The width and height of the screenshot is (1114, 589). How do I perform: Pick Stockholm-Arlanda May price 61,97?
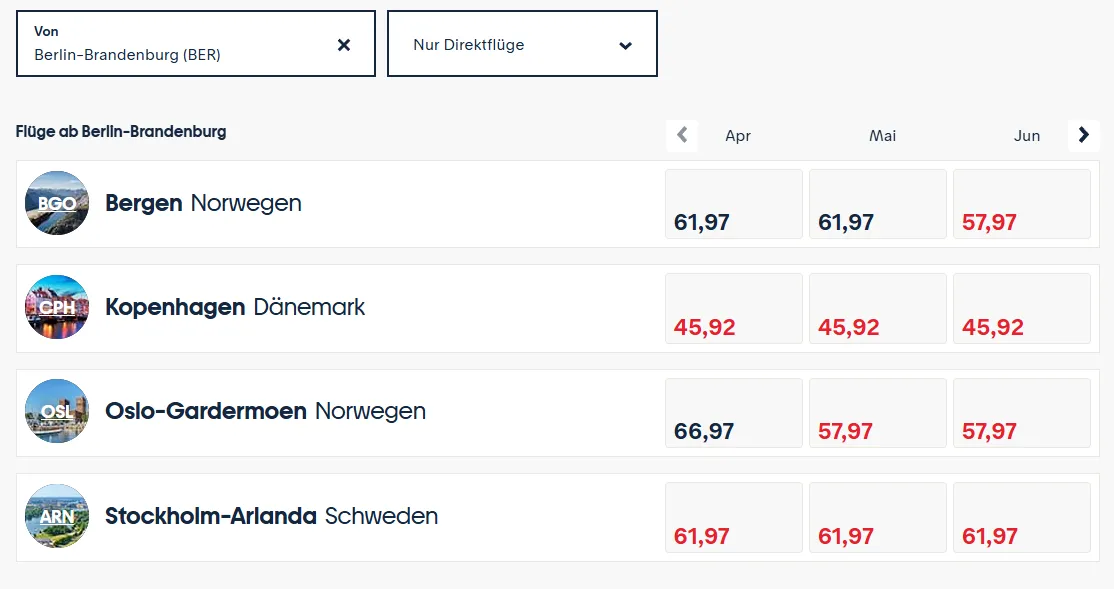coord(877,517)
